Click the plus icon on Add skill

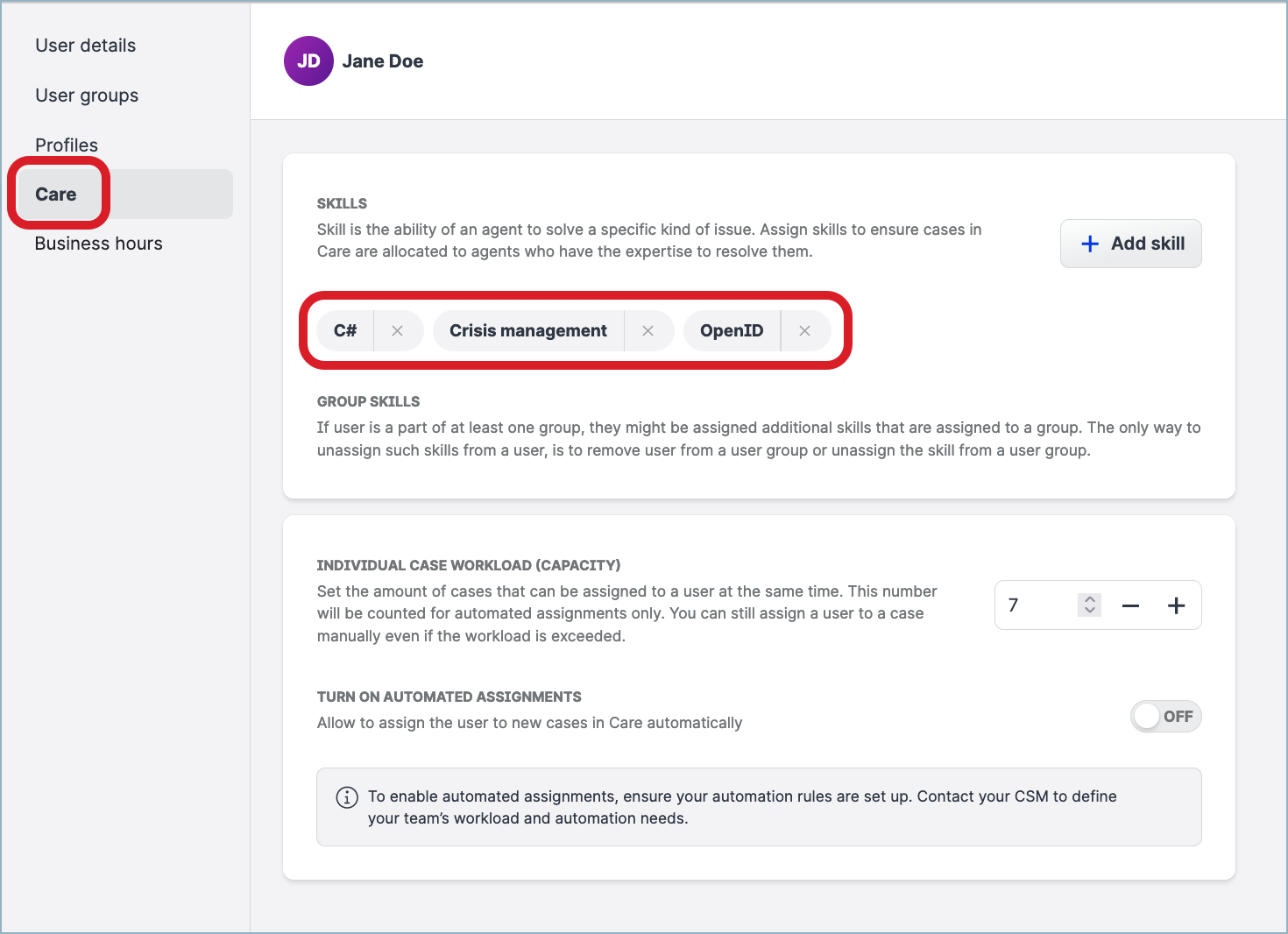[x=1089, y=244]
